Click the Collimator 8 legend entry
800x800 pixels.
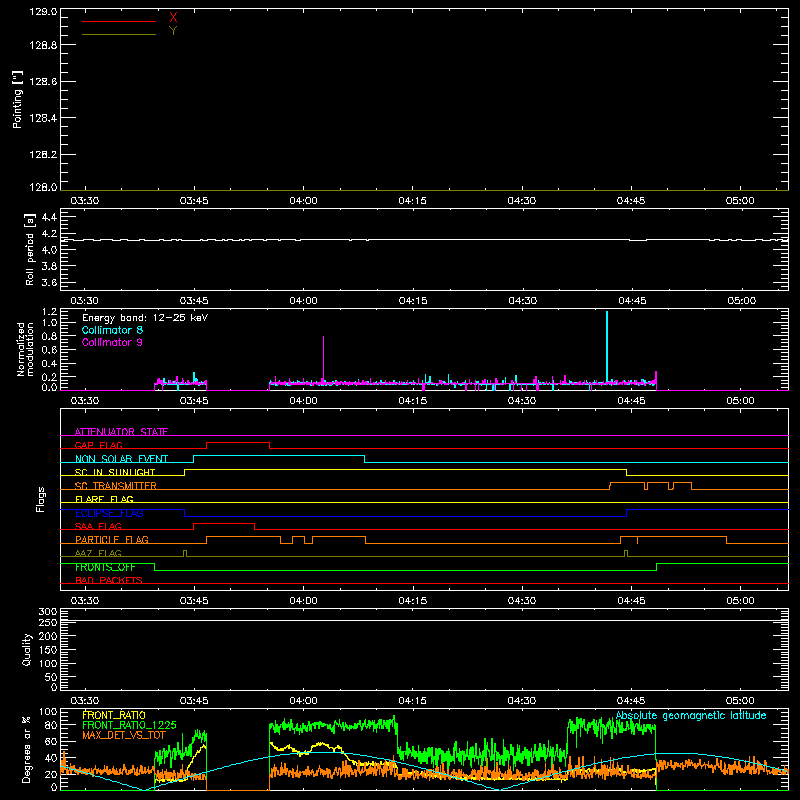coord(112,330)
